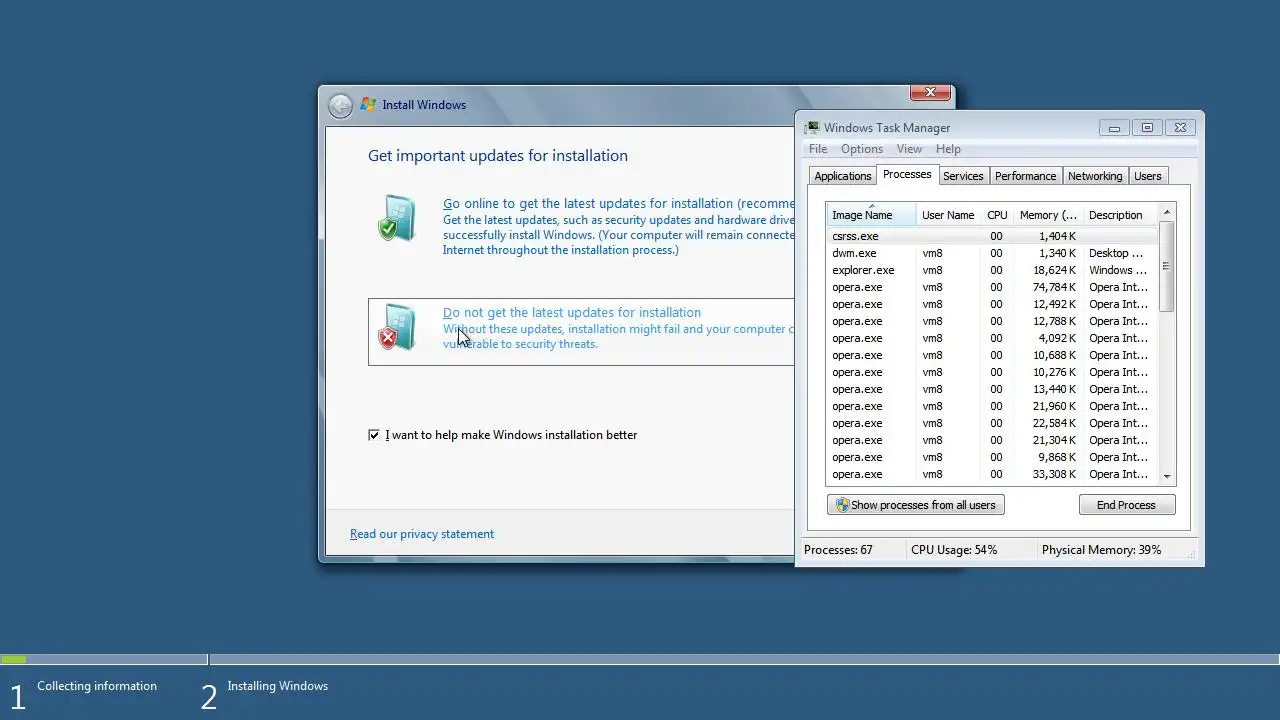
Task: Switch to the Applications tab
Action: pyautogui.click(x=843, y=176)
